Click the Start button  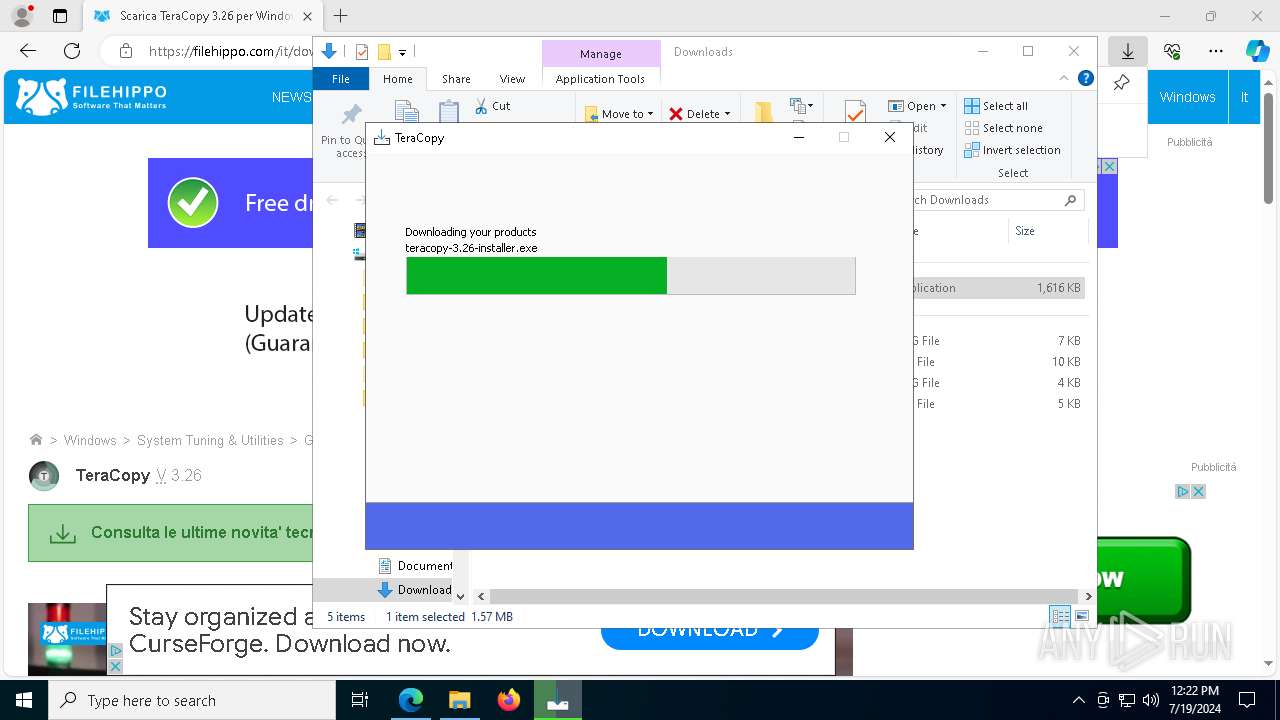click(x=23, y=701)
